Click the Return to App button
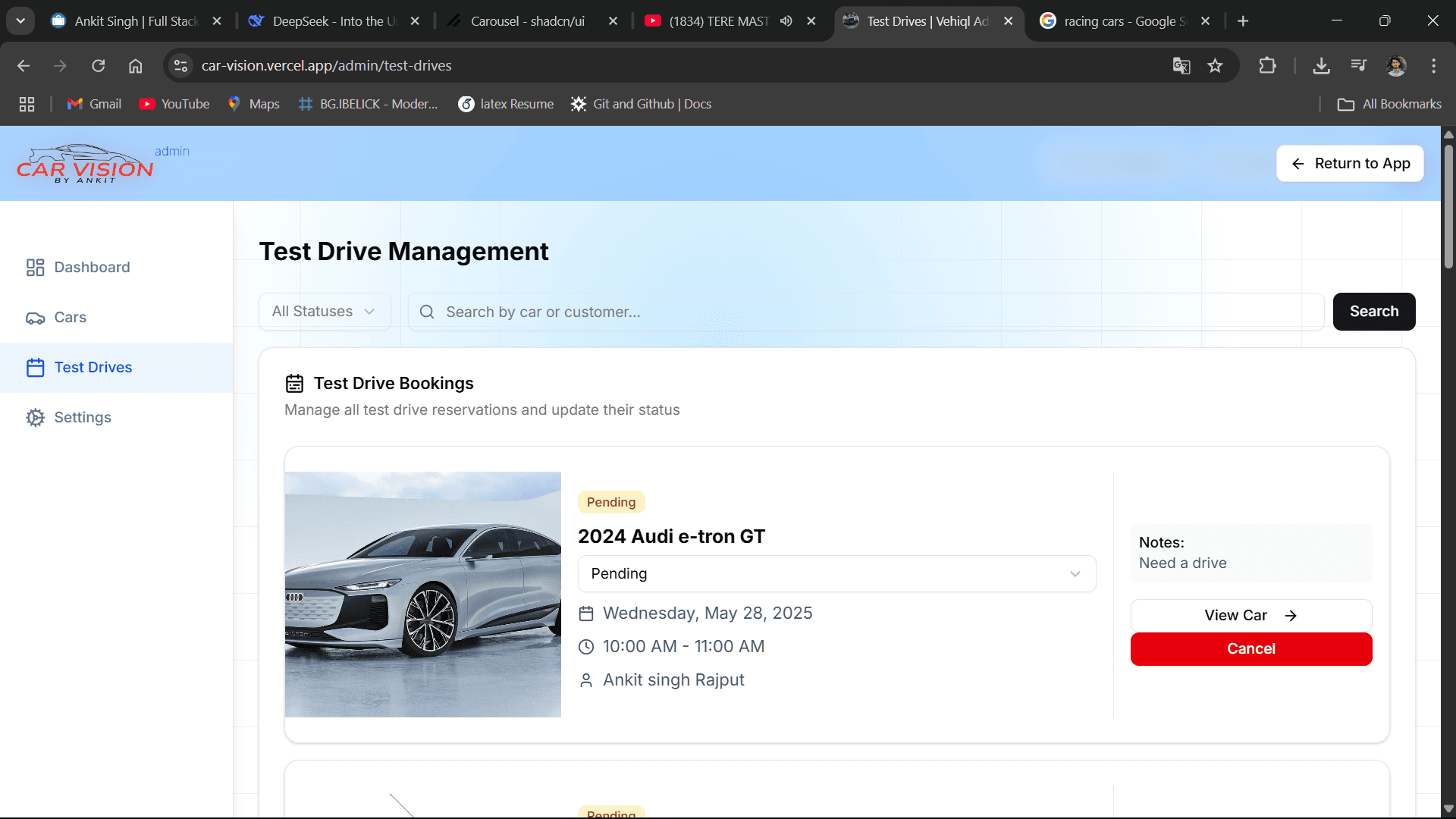The image size is (1456, 819). [1350, 164]
